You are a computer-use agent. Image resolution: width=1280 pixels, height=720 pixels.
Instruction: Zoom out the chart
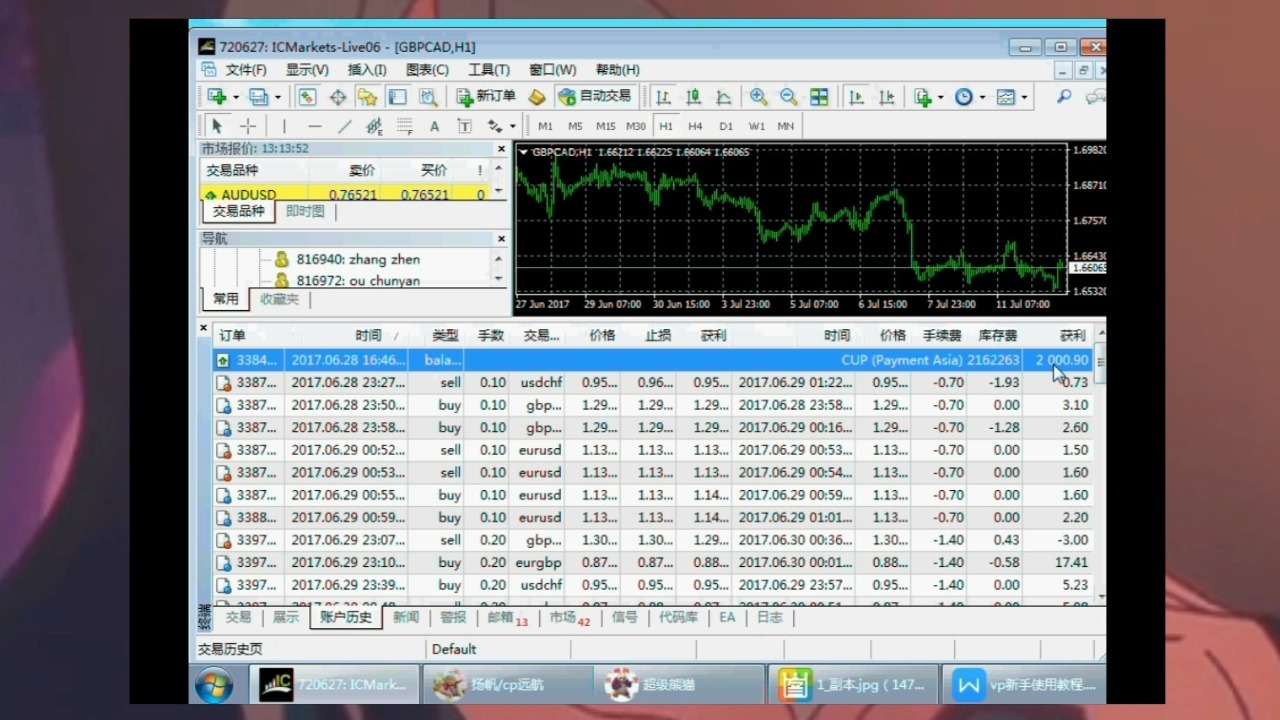click(x=789, y=97)
